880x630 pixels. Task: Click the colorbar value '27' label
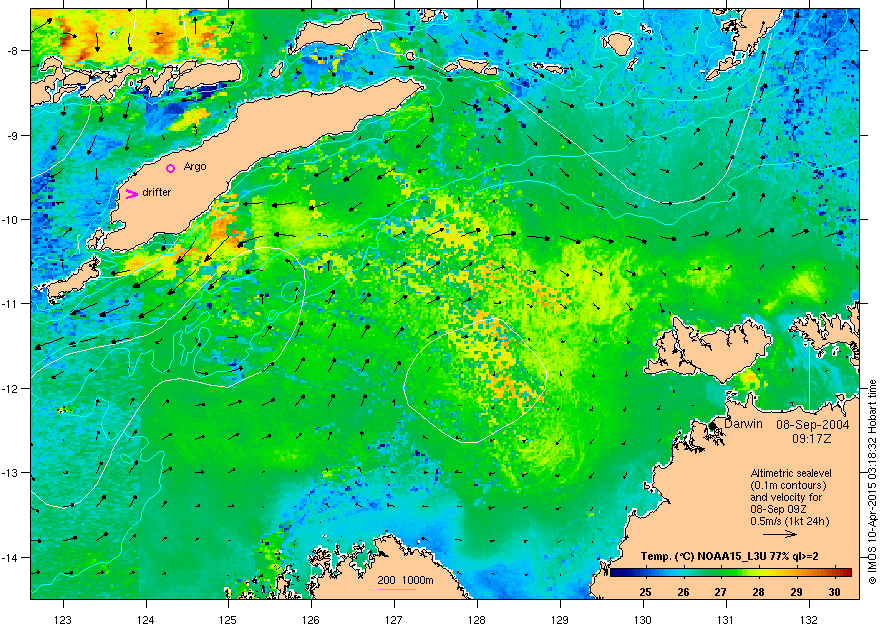[721, 592]
